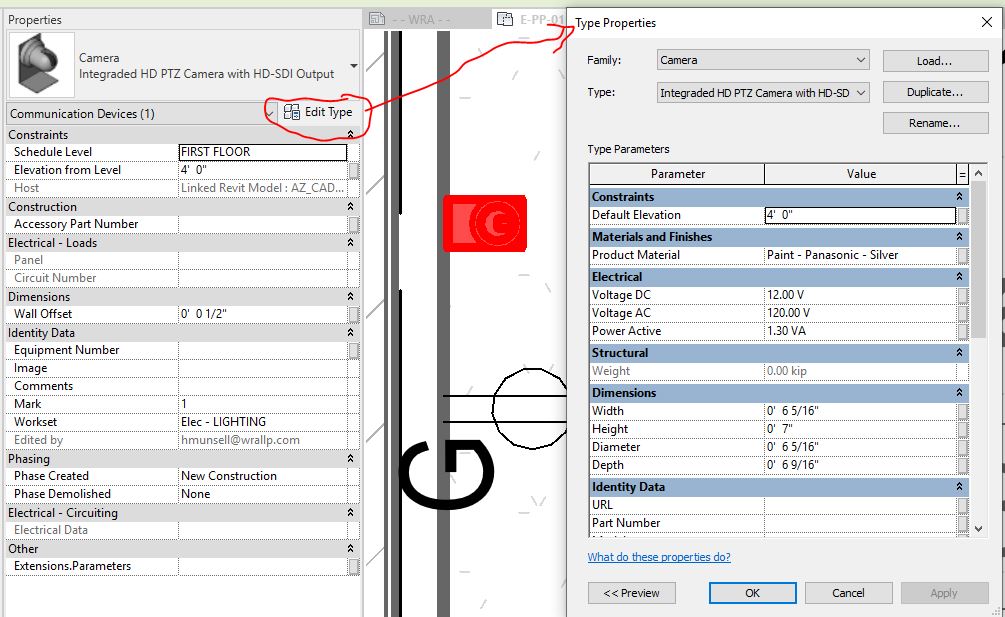
Task: Click the Load... button
Action: pyautogui.click(x=935, y=61)
